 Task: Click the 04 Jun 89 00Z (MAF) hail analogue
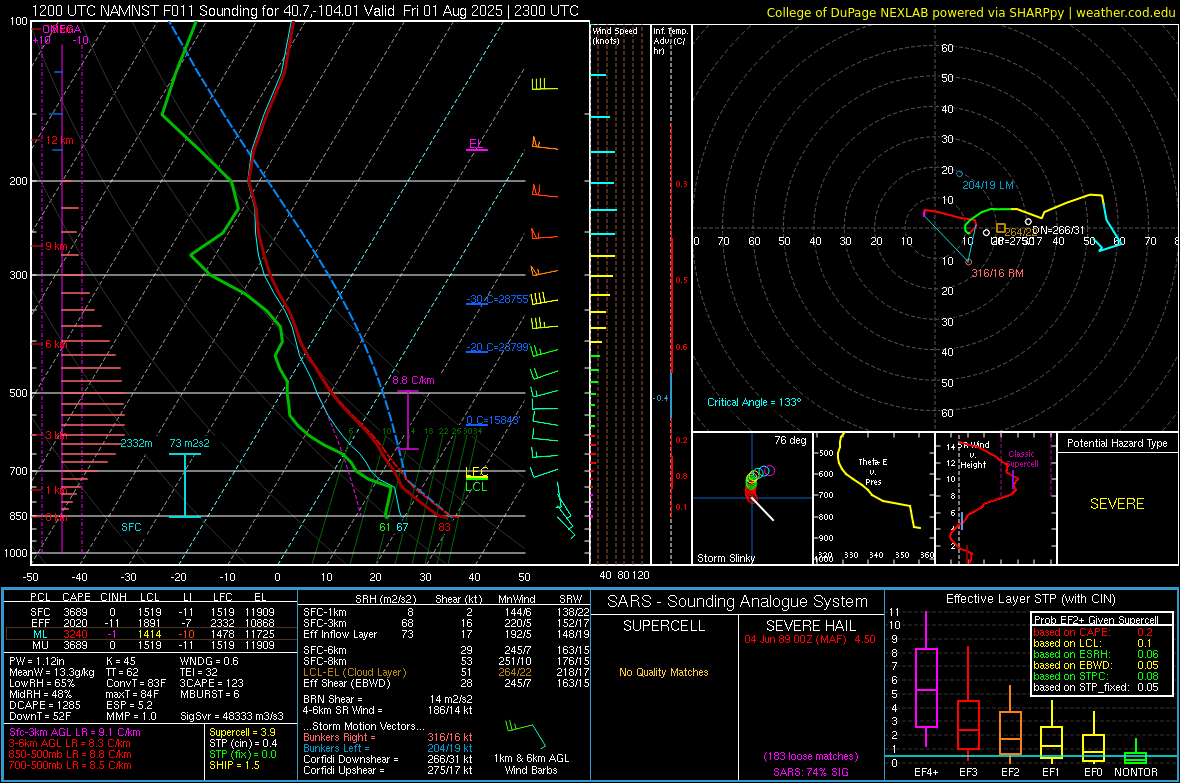[810, 639]
